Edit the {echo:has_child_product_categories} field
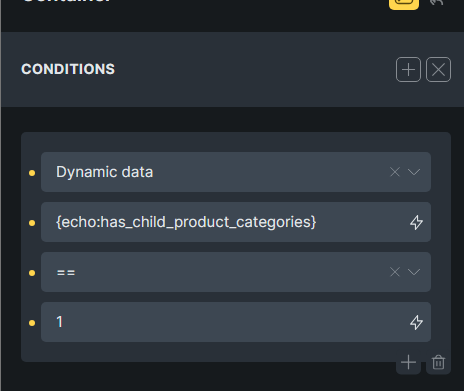 click(x=236, y=222)
